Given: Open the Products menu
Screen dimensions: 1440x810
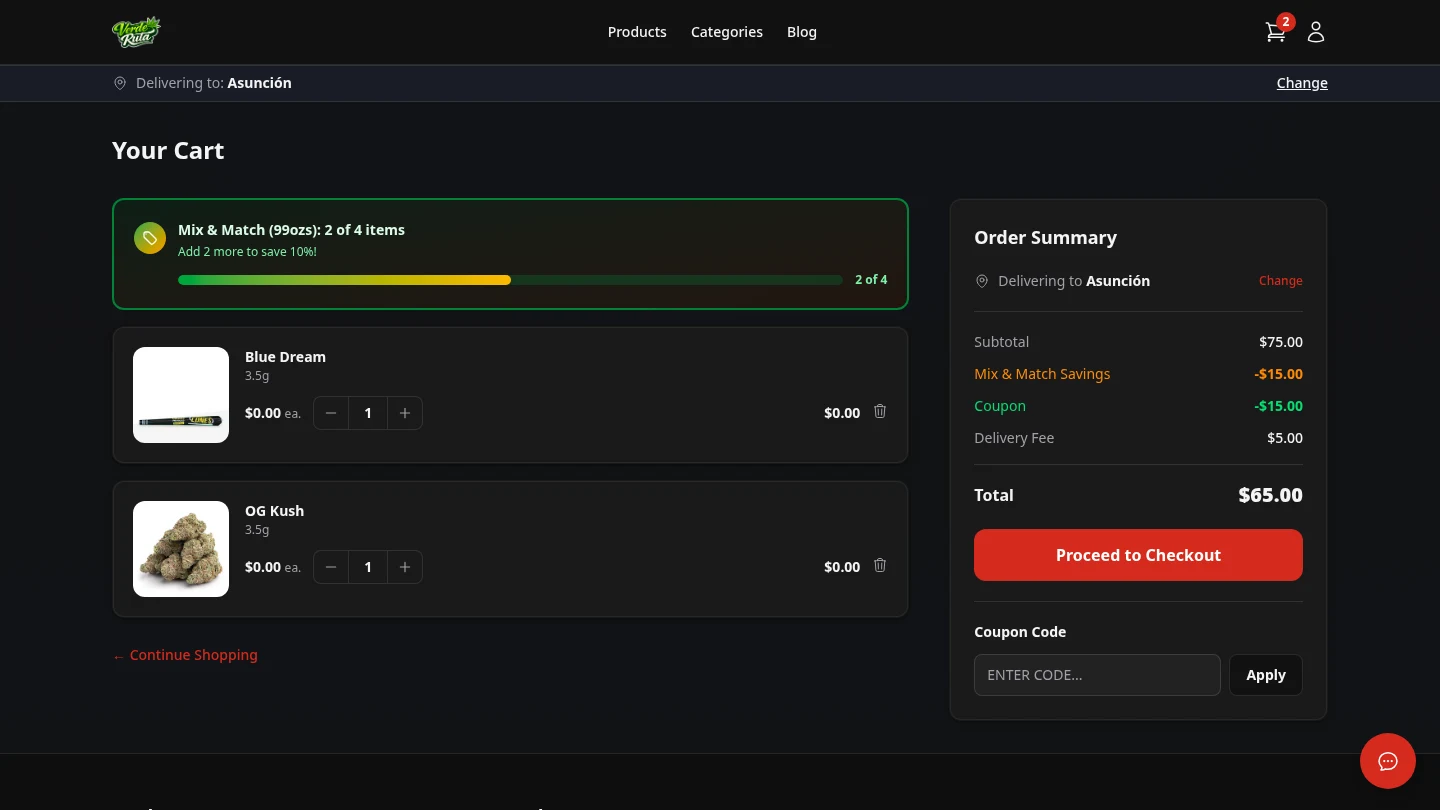Looking at the screenshot, I should pyautogui.click(x=637, y=32).
